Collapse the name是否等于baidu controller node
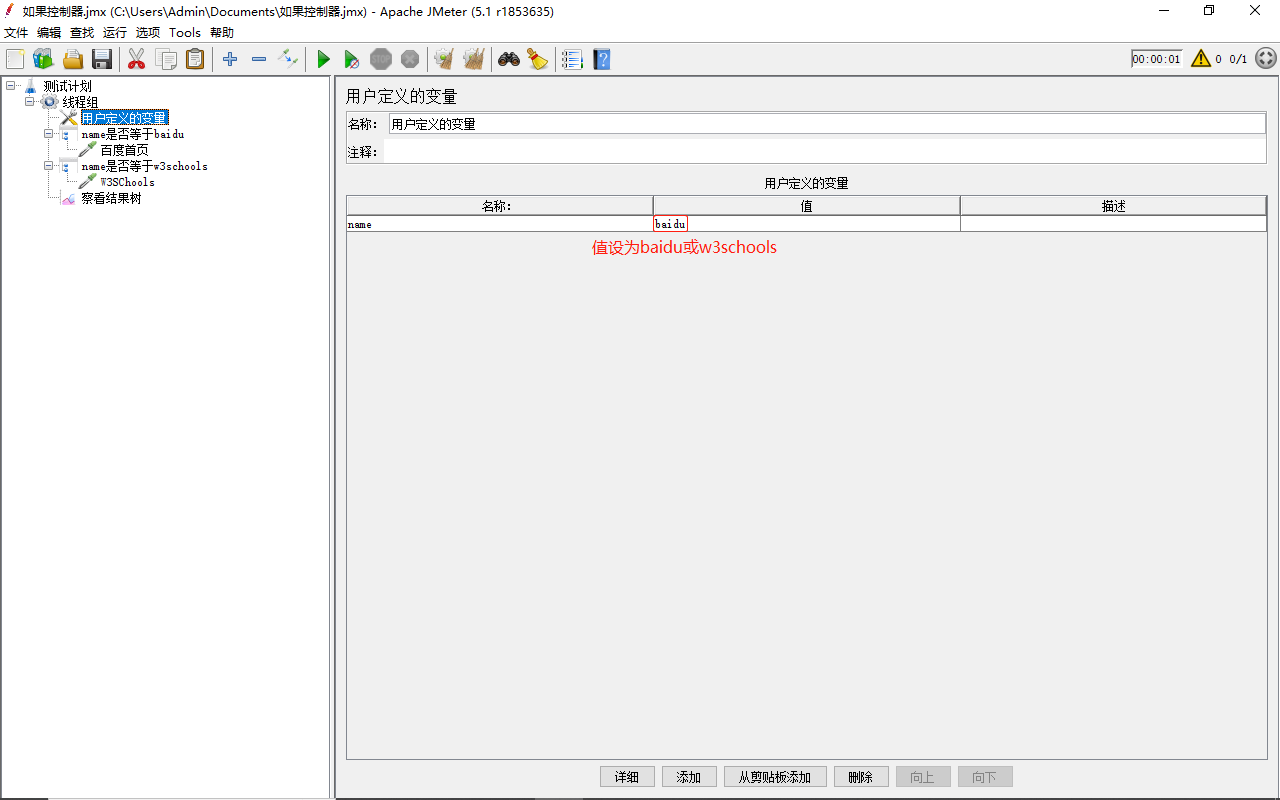 (x=49, y=134)
